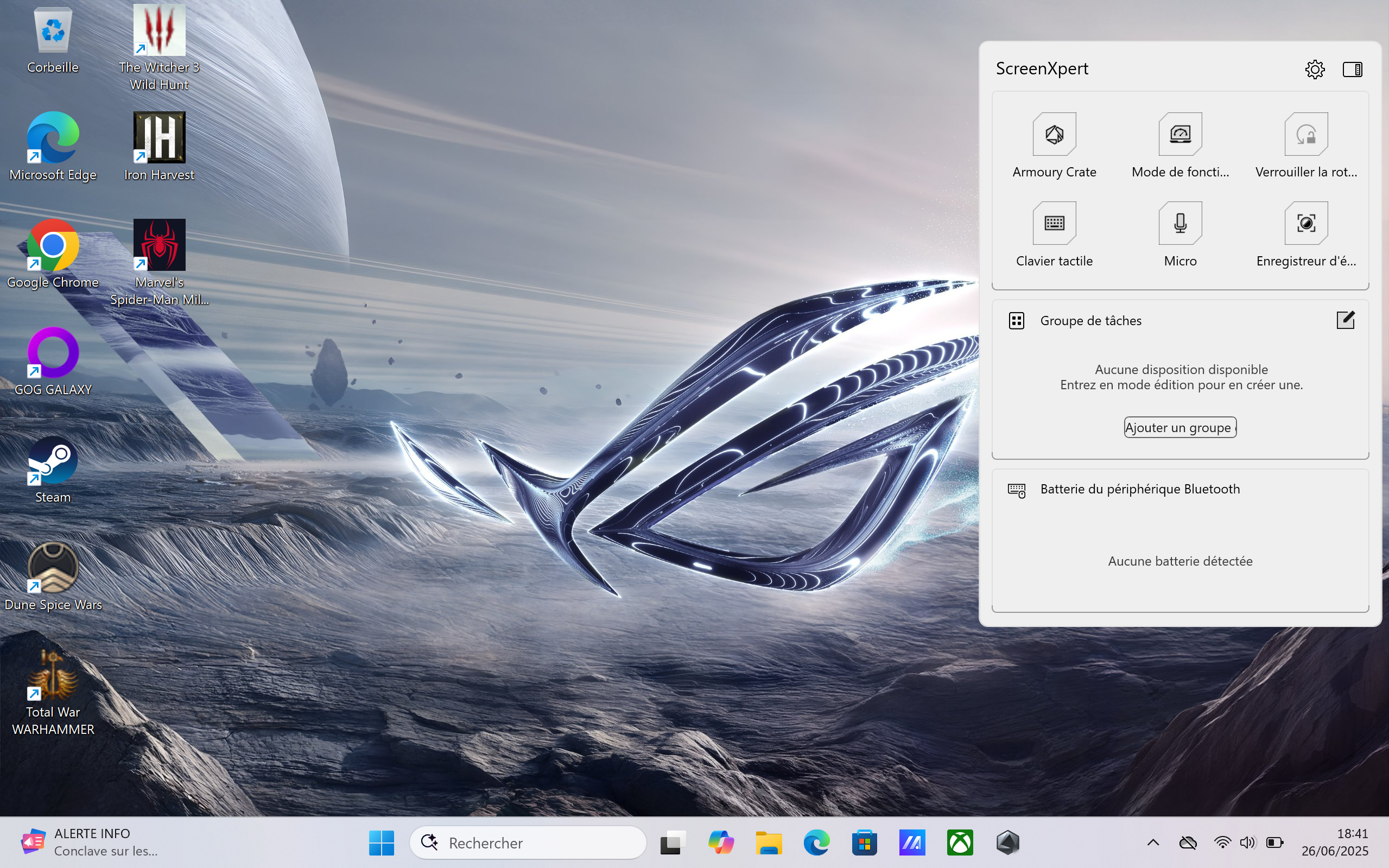The height and width of the screenshot is (868, 1389).
Task: Click the Groupe de tâches grid icon
Action: pos(1017,320)
